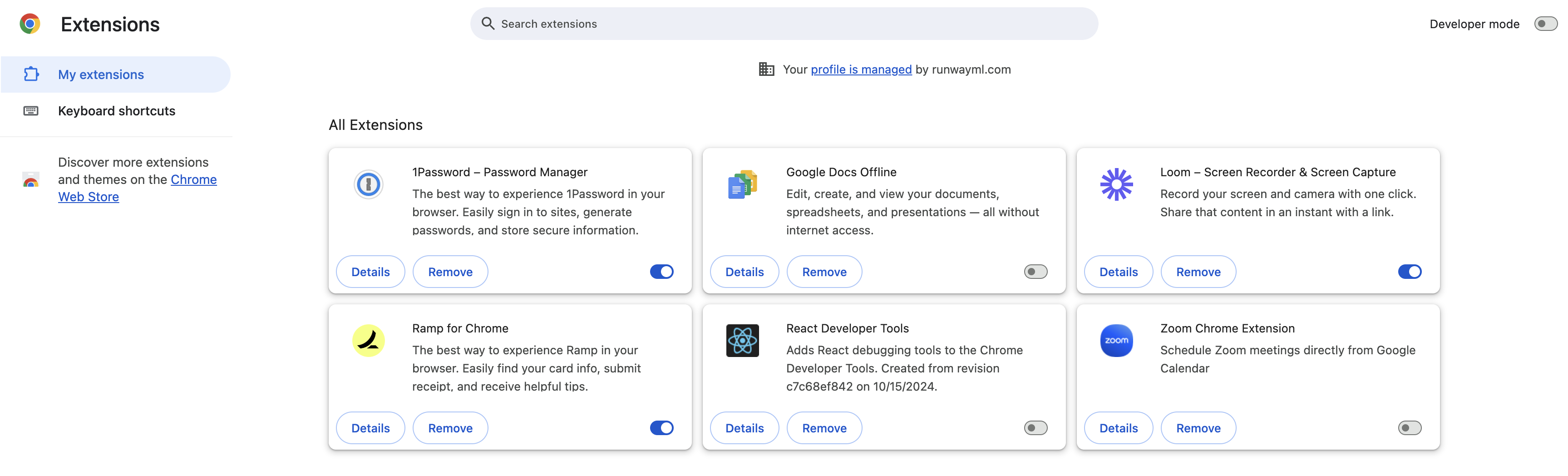This screenshot has width=1568, height=476.
Task: Open Details for Zoom Chrome Extension
Action: pos(1118,428)
